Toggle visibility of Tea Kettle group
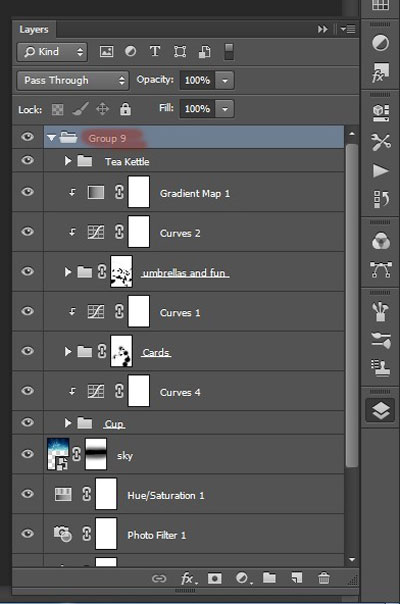Image resolution: width=400 pixels, height=604 pixels. (27, 160)
